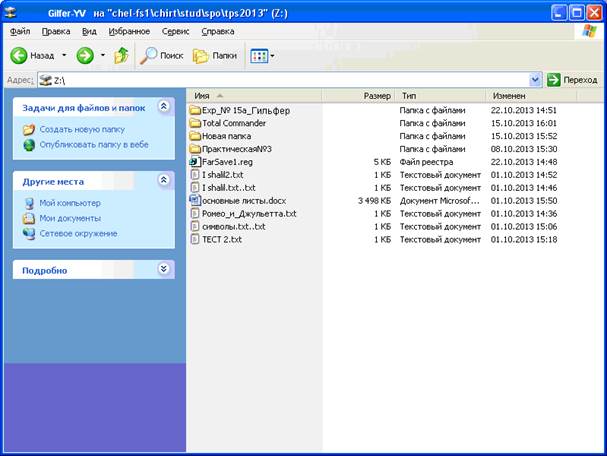The height and width of the screenshot is (456, 607).
Task: Click Опубликовать папку globe icon
Action: coord(29,145)
